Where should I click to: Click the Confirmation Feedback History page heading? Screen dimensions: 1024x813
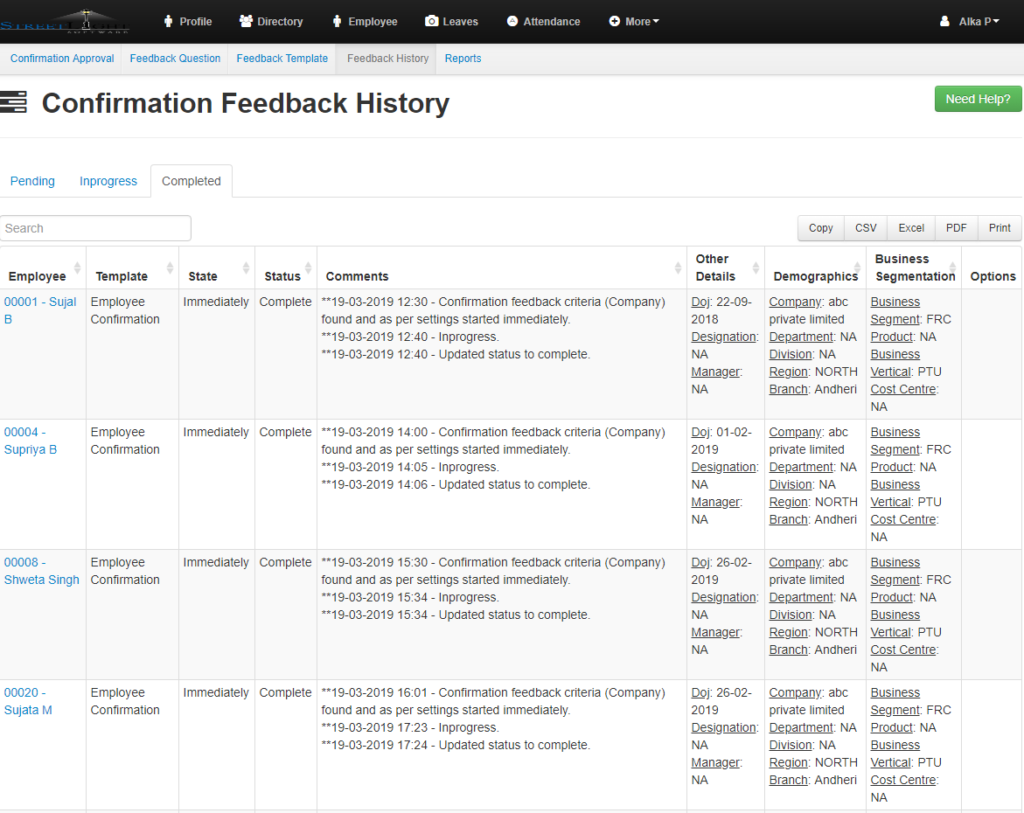click(246, 103)
